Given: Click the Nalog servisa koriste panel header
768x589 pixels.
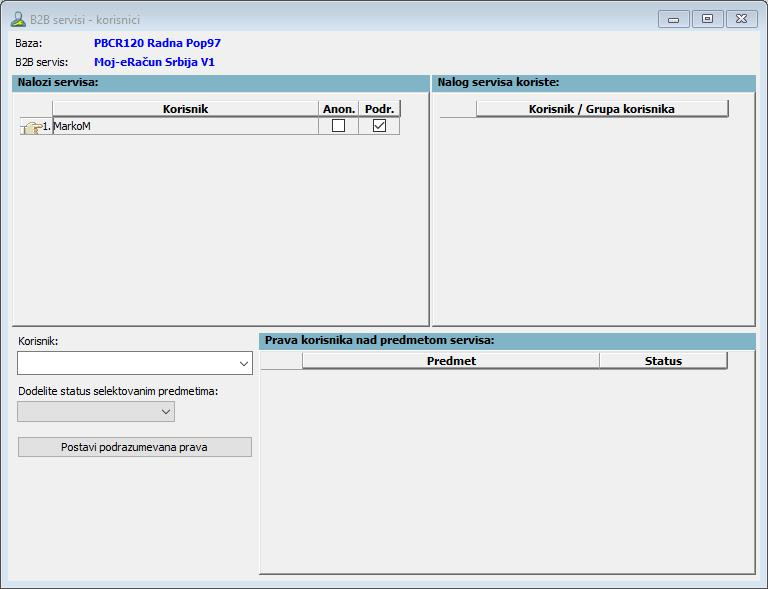Looking at the screenshot, I should (x=594, y=83).
